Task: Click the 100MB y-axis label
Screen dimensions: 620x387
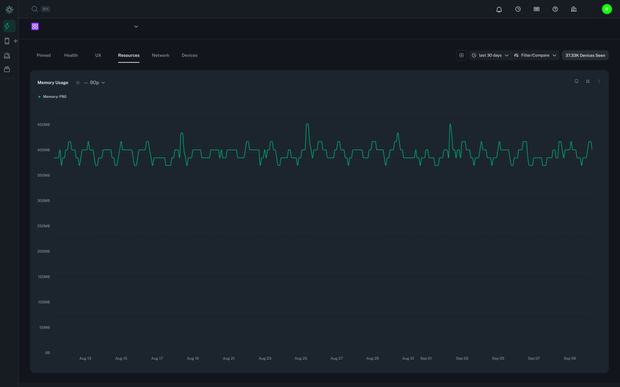Action: click(x=43, y=302)
